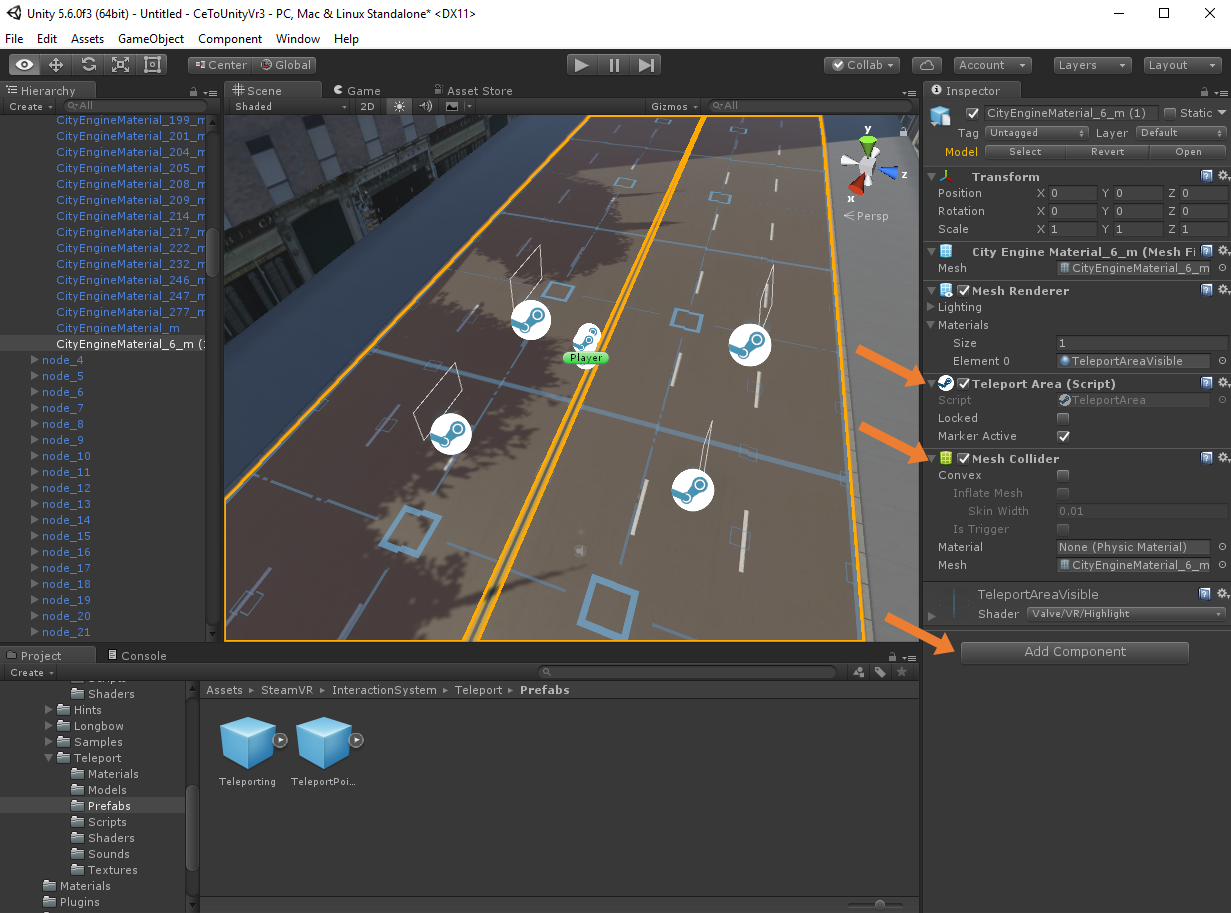1231x913 pixels.
Task: Select the Hand tool in toolbar
Action: [x=25, y=65]
